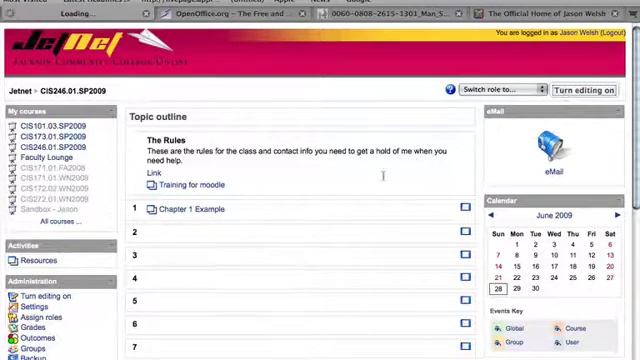Collapse the Administration block
The height and width of the screenshot is (360, 640).
111,281
